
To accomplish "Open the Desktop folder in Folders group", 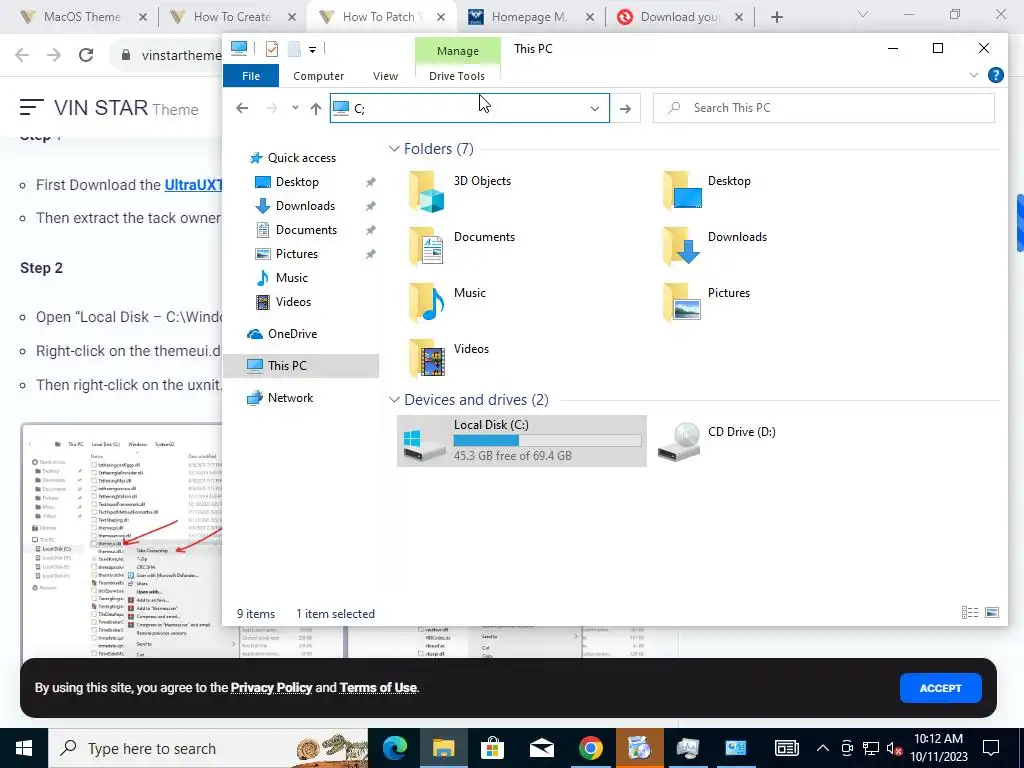I will click(707, 190).
